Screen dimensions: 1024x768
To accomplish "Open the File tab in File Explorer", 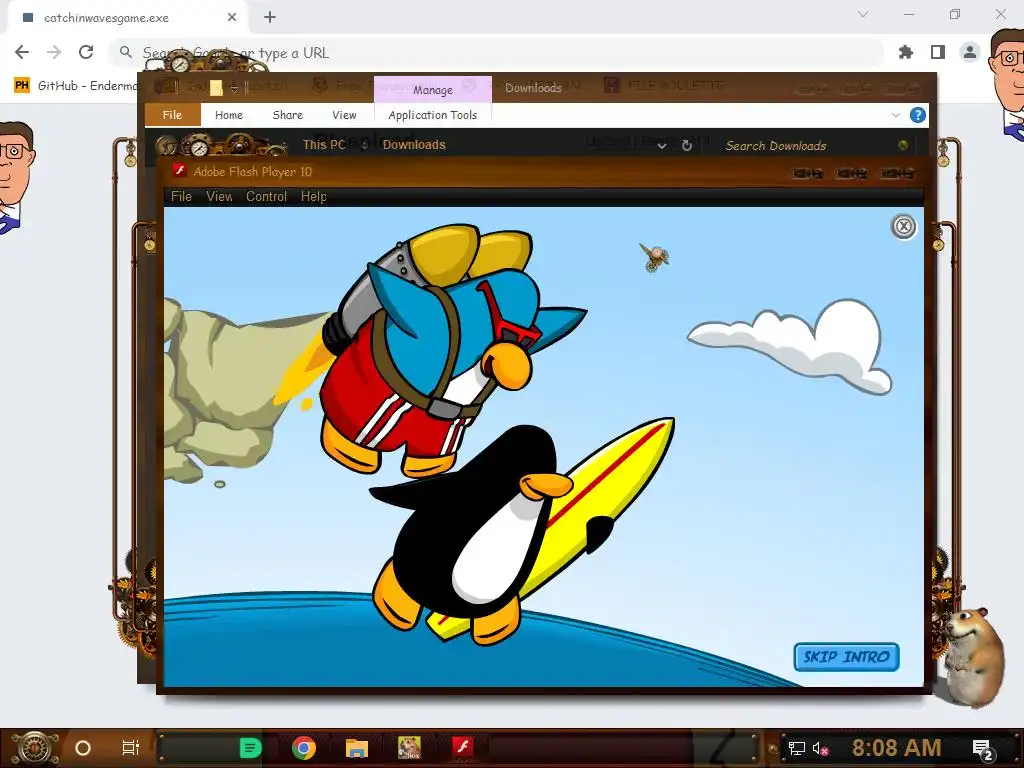I will point(172,115).
